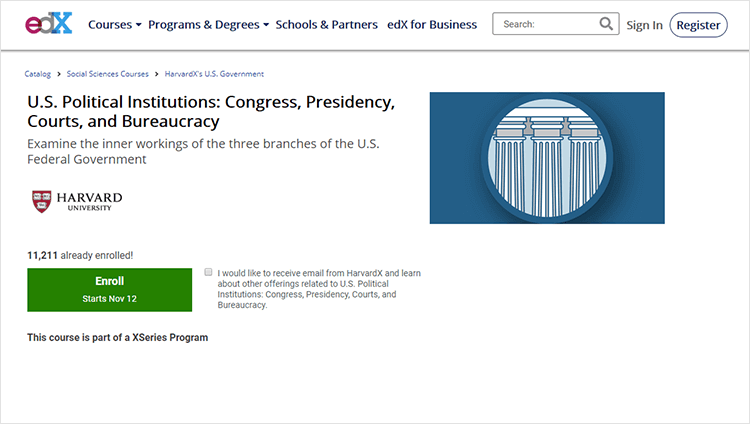
Task: Click the green Enroll button
Action: point(110,290)
